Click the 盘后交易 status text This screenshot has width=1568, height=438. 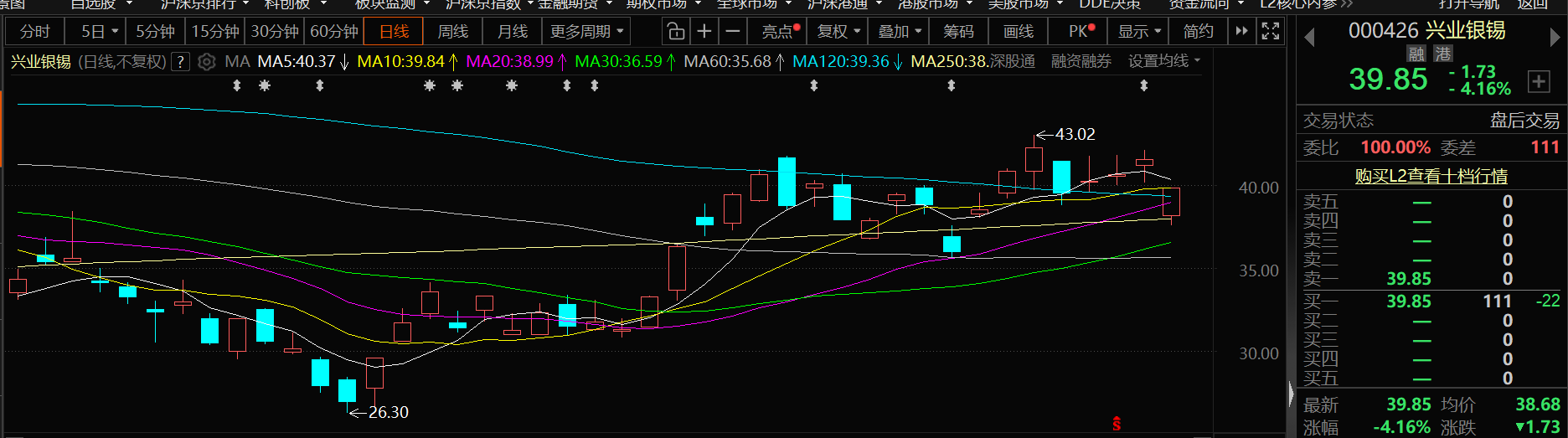click(x=1524, y=121)
